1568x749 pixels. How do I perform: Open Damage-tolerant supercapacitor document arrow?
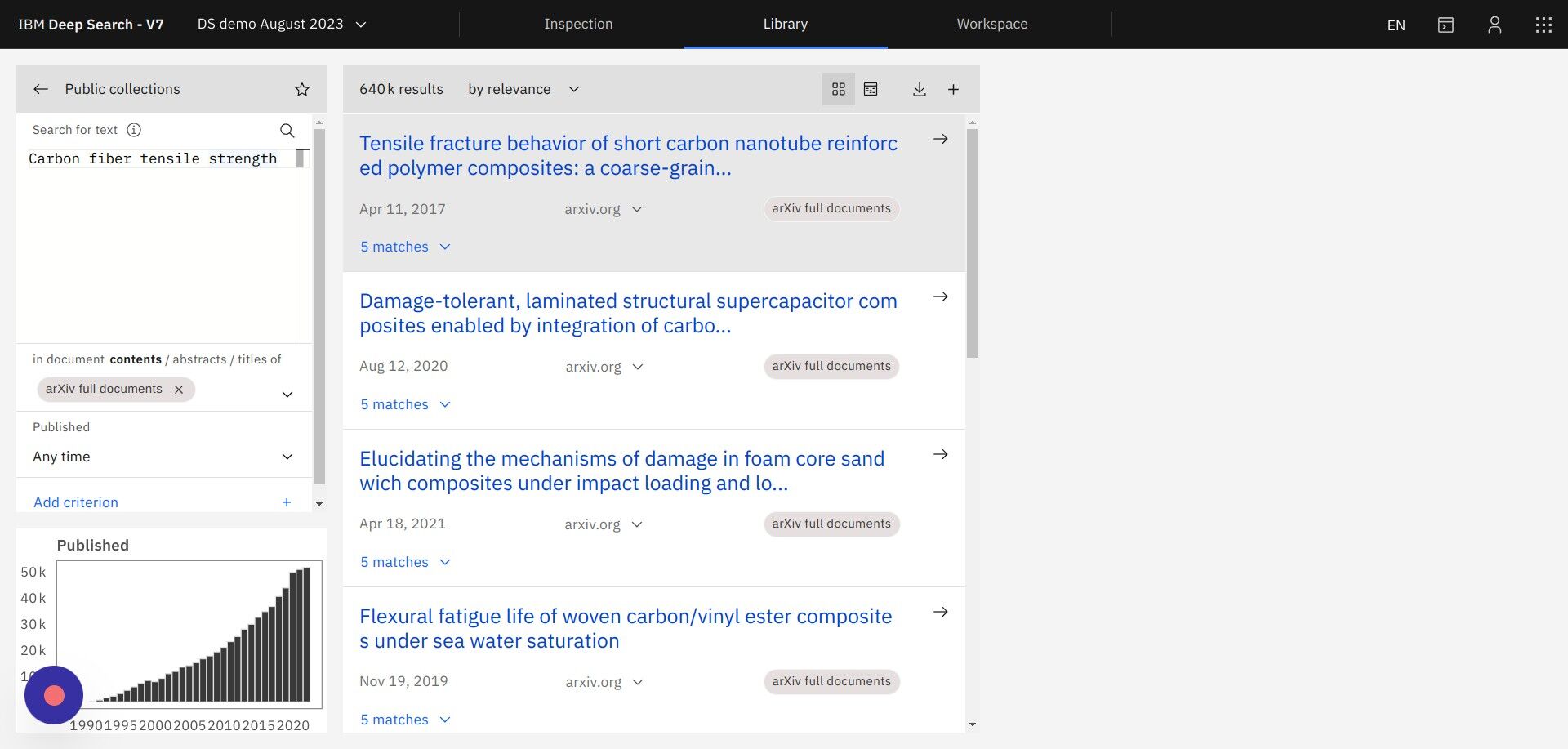941,297
